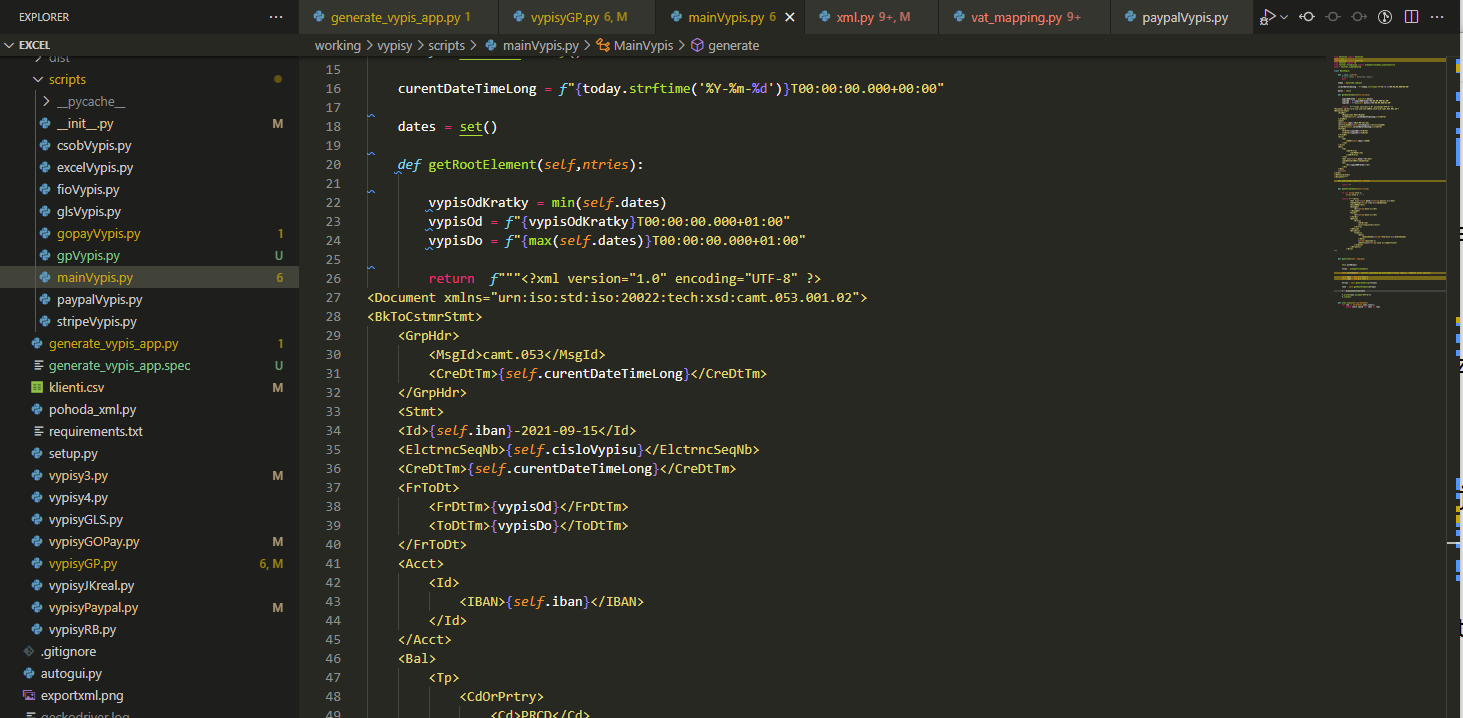
Task: Open vypisyGP.py in explorer tree
Action: tap(149, 563)
